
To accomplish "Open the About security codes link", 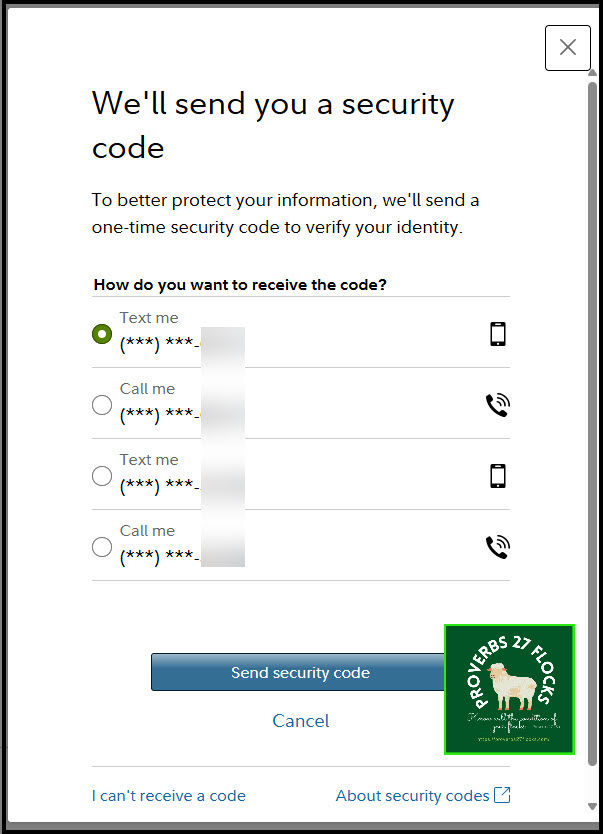I will (x=413, y=796).
